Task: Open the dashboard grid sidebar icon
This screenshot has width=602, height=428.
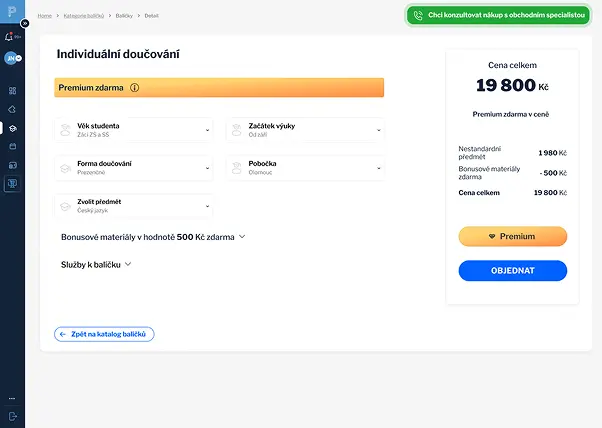Action: 12,91
